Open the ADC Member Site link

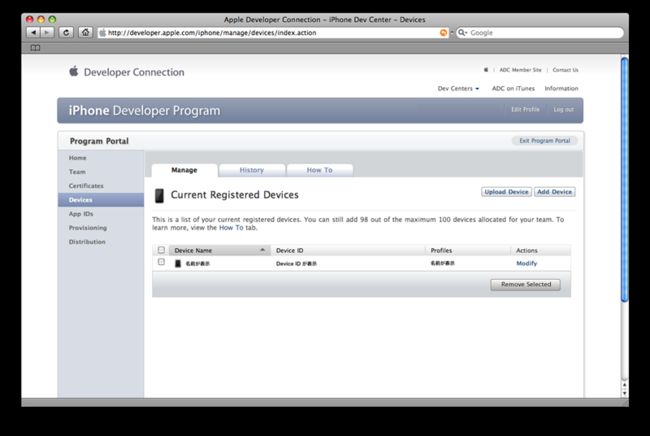coord(520,70)
